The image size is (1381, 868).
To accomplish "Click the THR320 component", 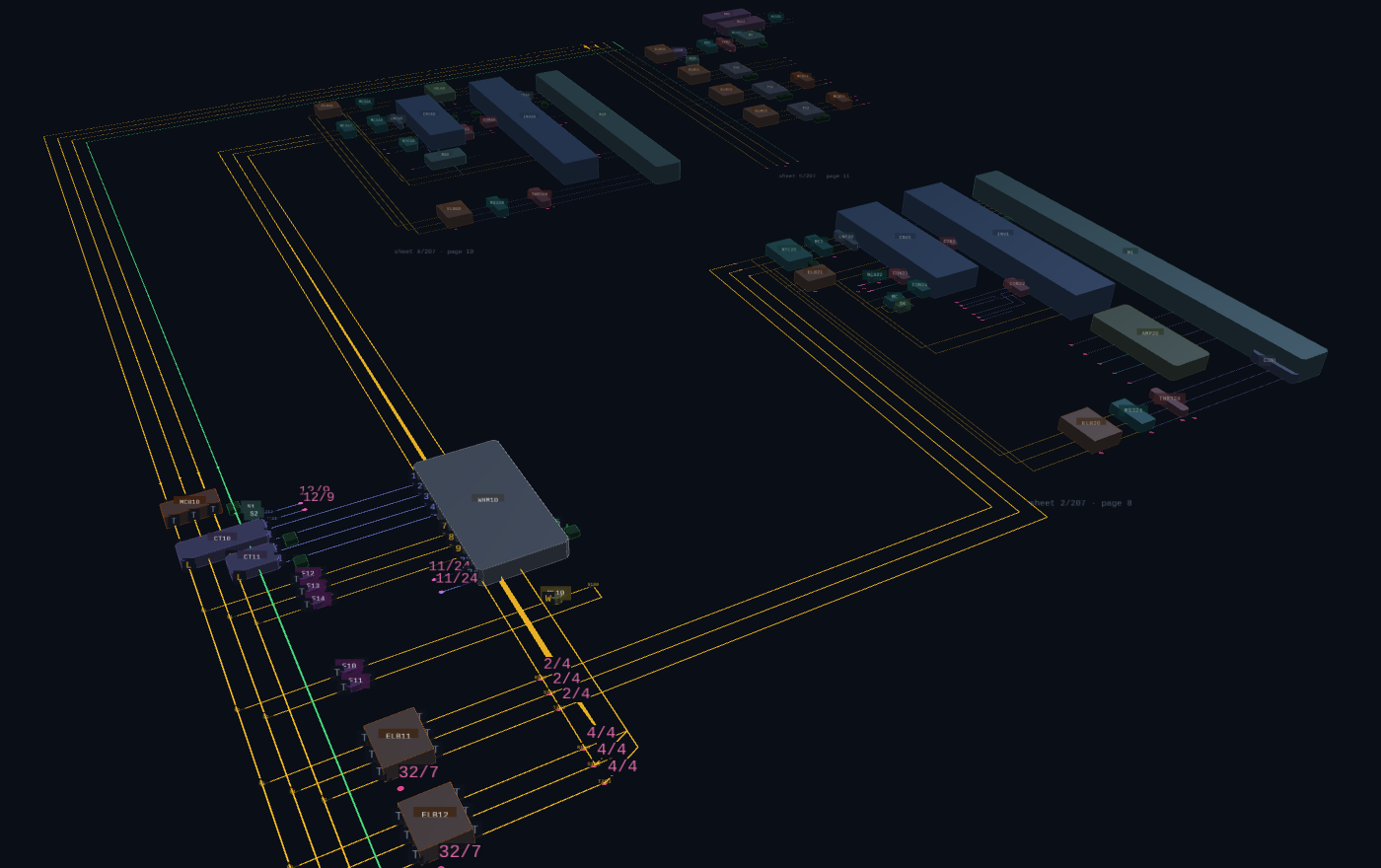I will tap(540, 197).
